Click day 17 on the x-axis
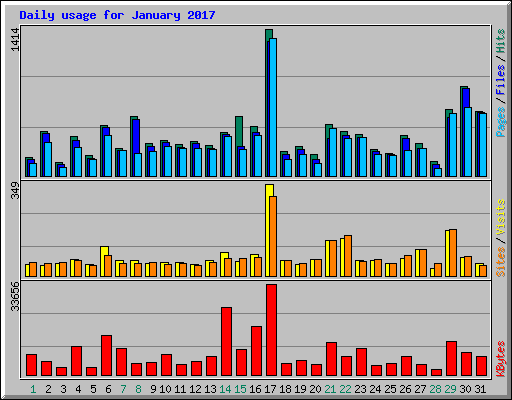Screen dimensions: 512x400 click(x=270, y=389)
